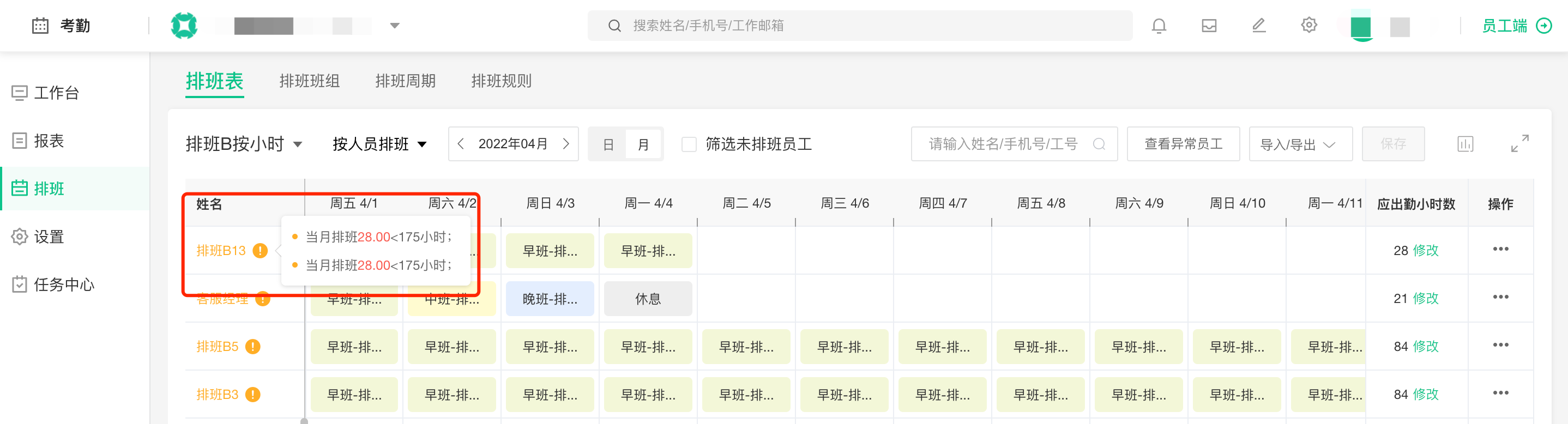This screenshot has height=424, width=1568.
Task: Expand the 排班B按小时 group dropdown
Action: click(x=244, y=144)
